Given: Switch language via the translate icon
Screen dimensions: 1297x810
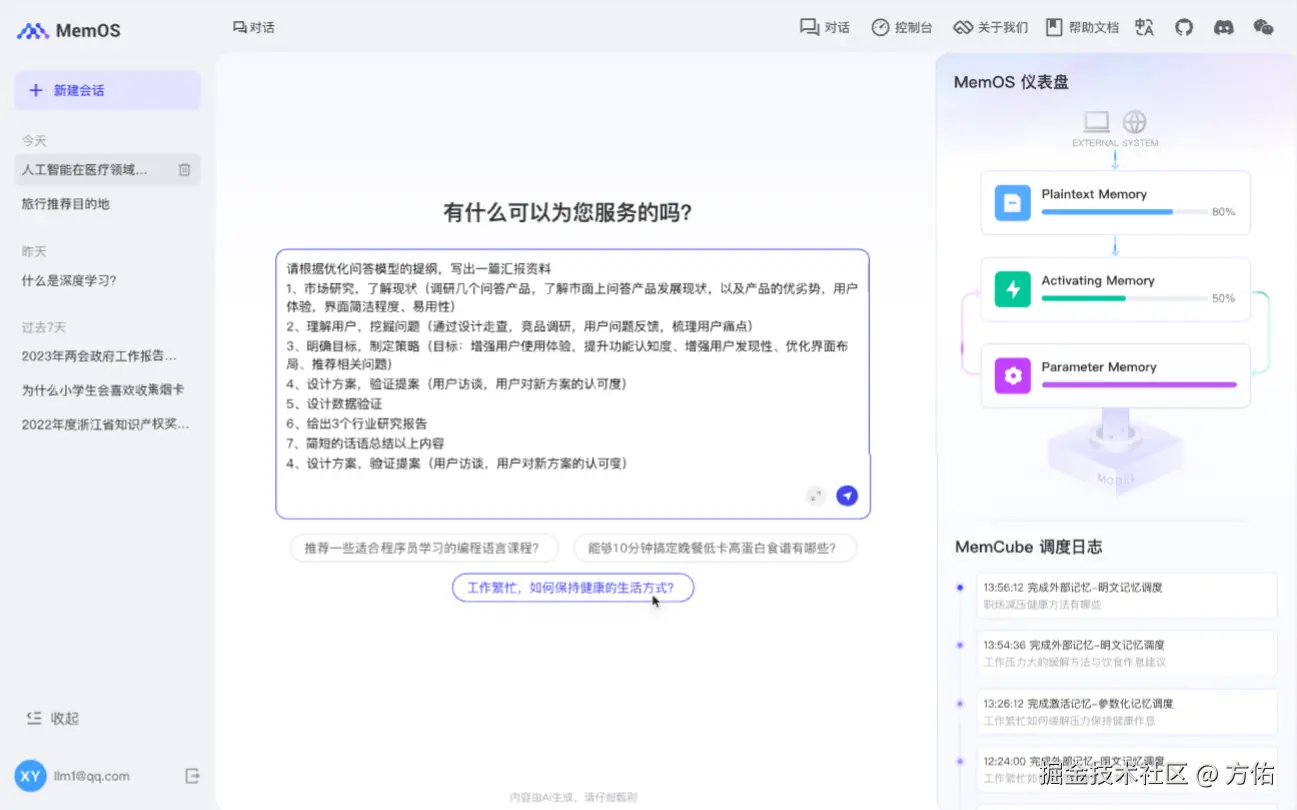Looking at the screenshot, I should point(1145,27).
